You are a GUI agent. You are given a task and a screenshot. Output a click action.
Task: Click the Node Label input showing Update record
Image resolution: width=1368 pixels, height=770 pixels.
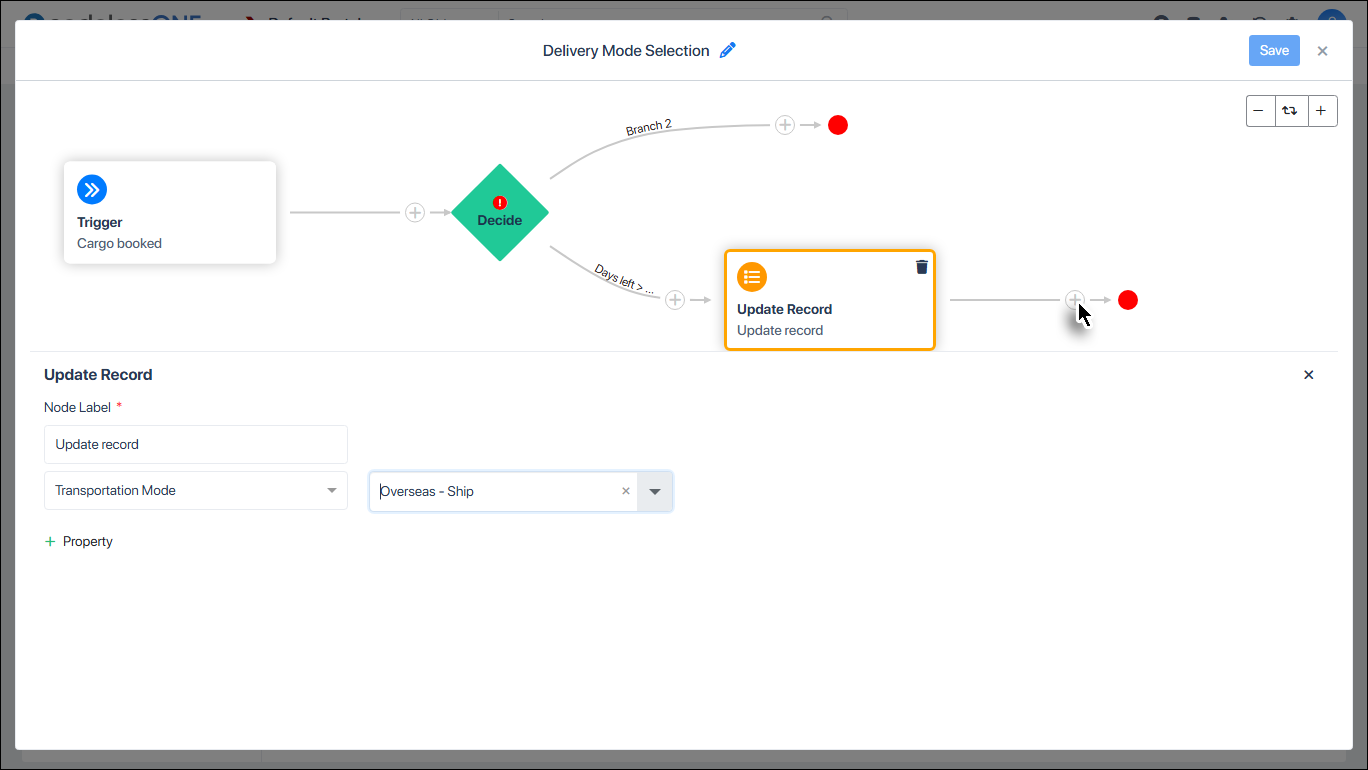195,444
